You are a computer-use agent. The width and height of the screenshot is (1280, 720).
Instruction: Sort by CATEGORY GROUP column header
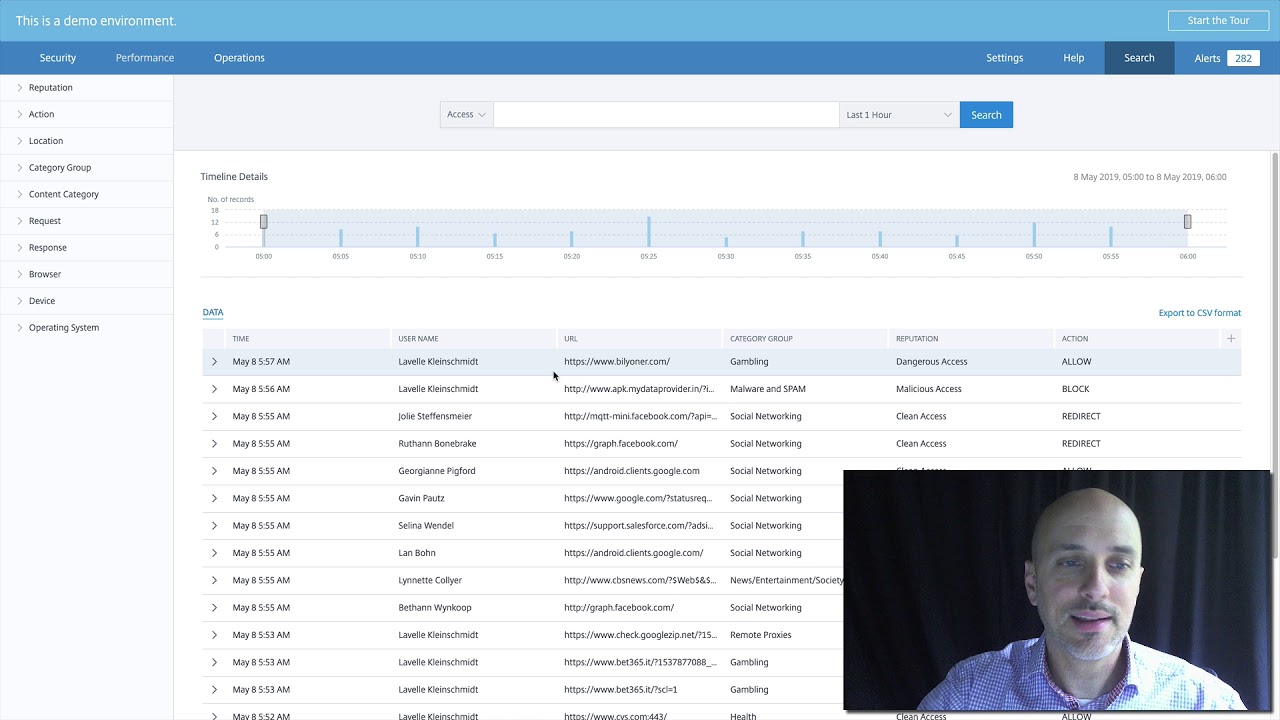pyautogui.click(x=761, y=339)
